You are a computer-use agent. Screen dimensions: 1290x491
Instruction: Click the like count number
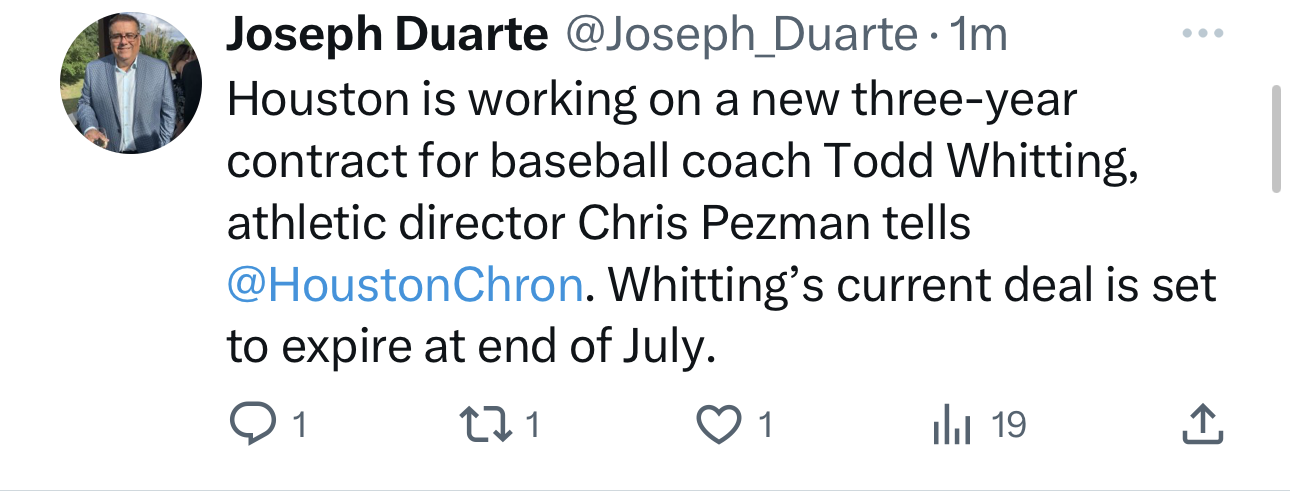tap(765, 426)
